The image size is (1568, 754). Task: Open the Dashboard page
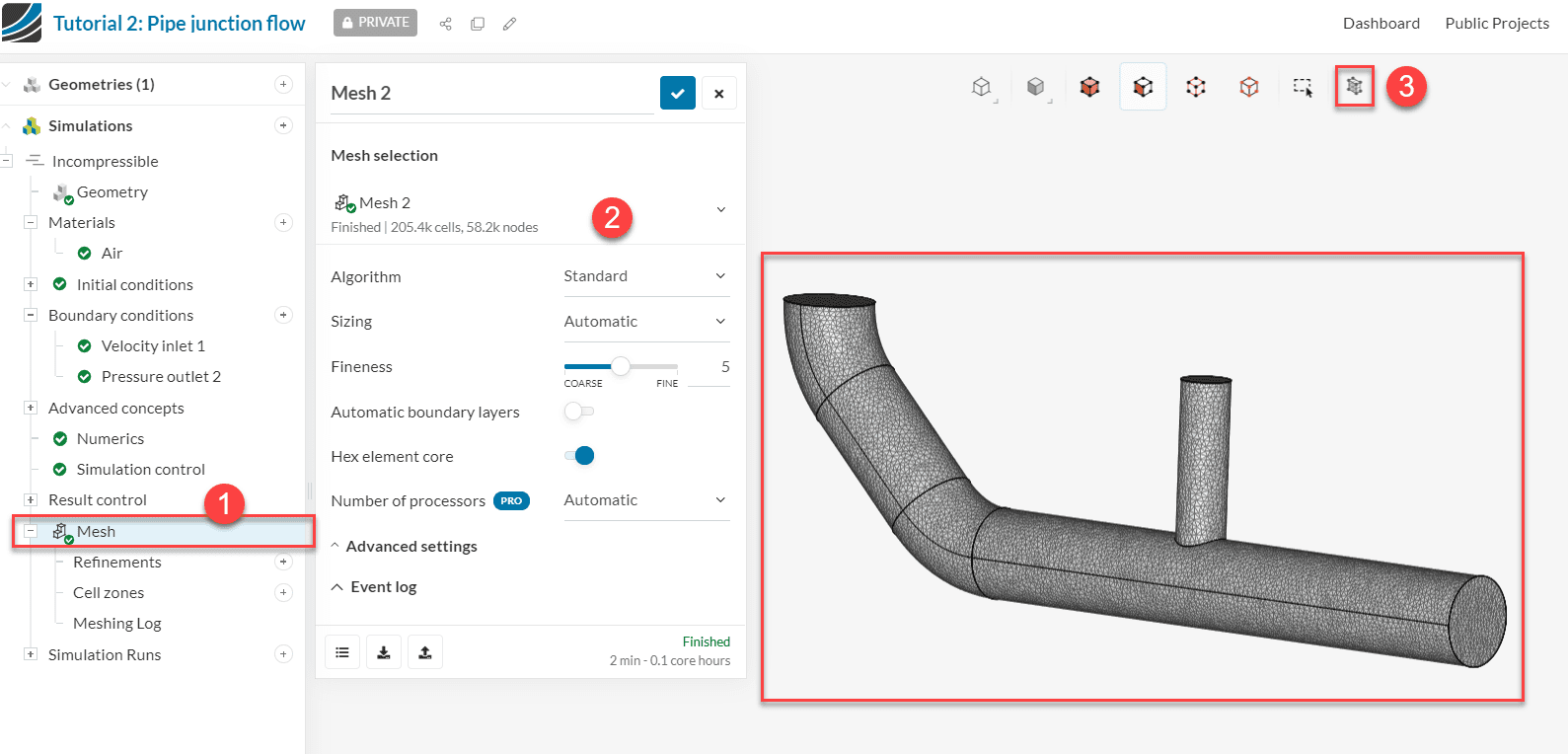(1381, 24)
